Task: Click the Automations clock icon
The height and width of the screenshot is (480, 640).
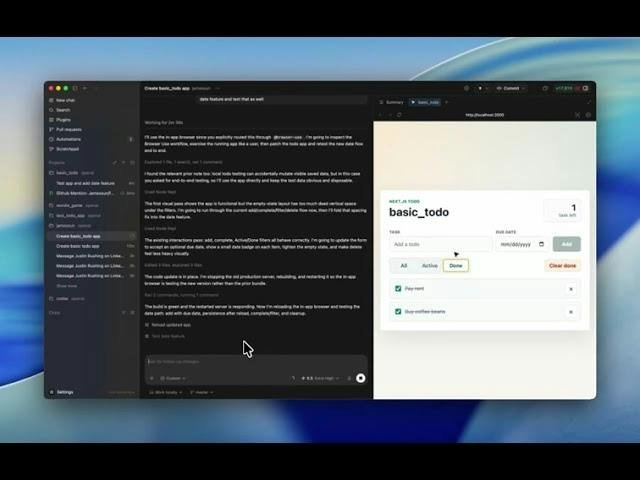Action: pos(51,139)
